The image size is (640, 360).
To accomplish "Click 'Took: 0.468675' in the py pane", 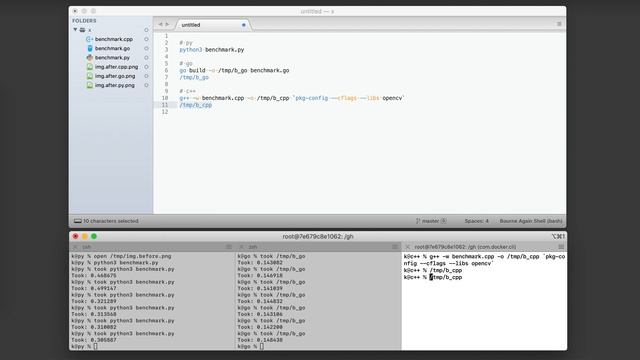I will coord(93,276).
